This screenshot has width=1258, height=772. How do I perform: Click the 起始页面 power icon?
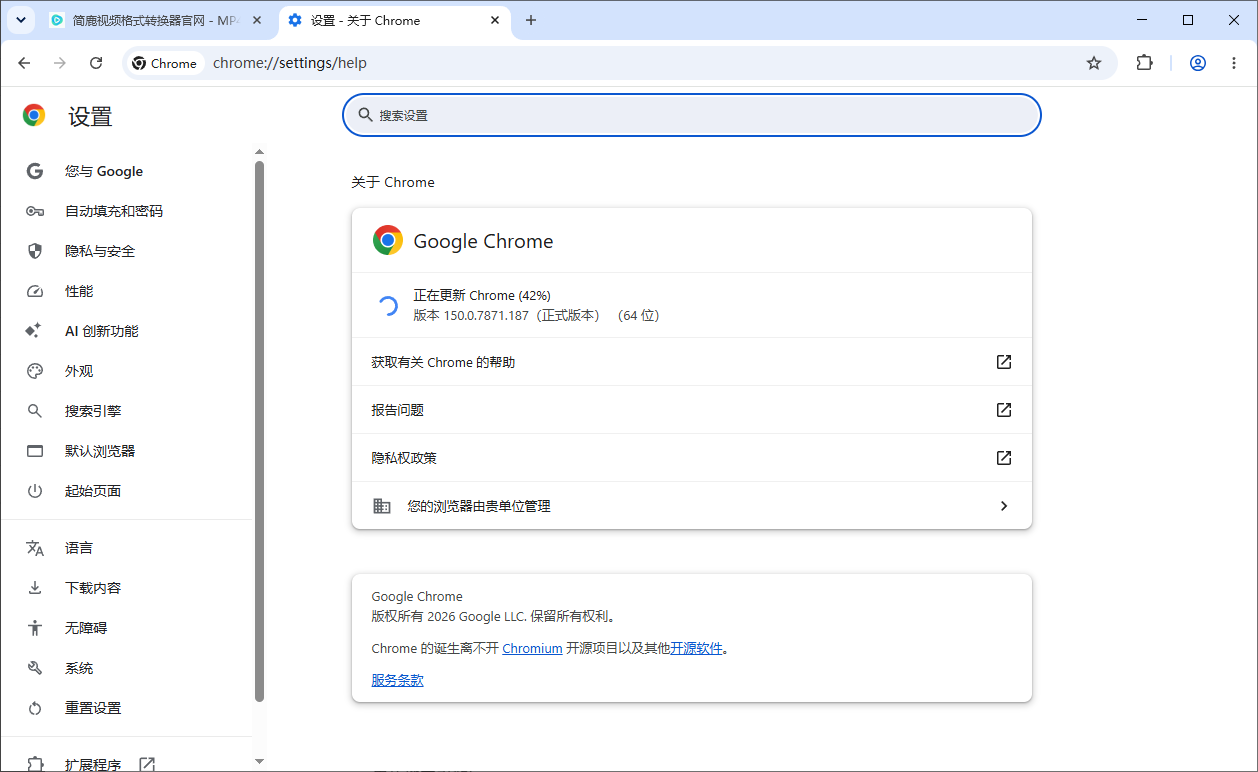[x=35, y=491]
